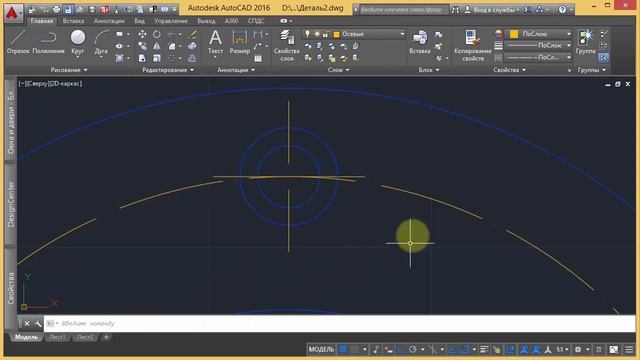Expand the Редактирование panel

168,70
